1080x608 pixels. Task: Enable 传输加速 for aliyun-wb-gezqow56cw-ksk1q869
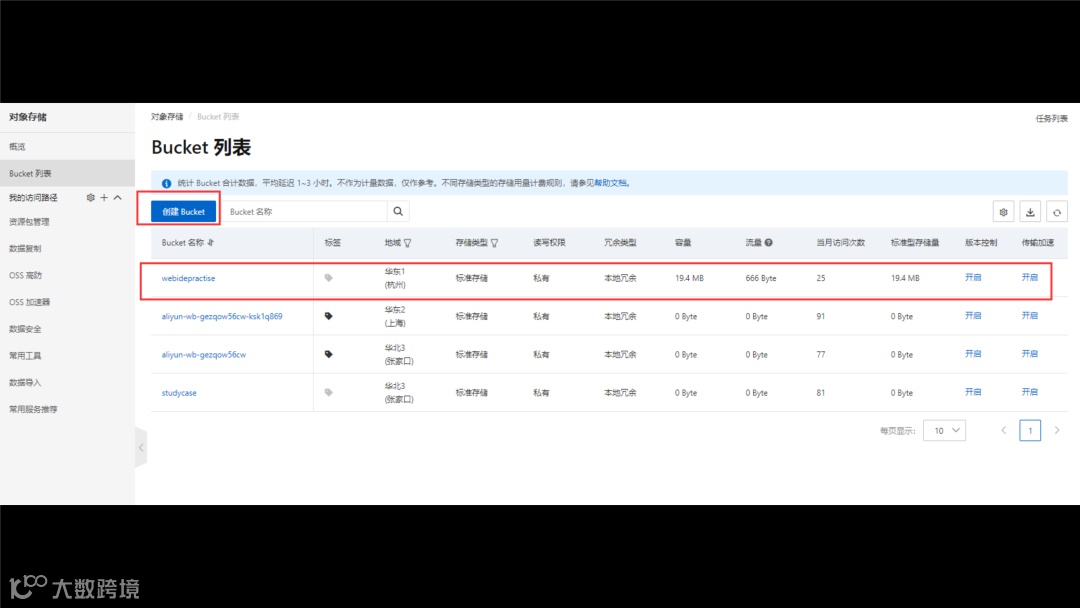click(1029, 315)
